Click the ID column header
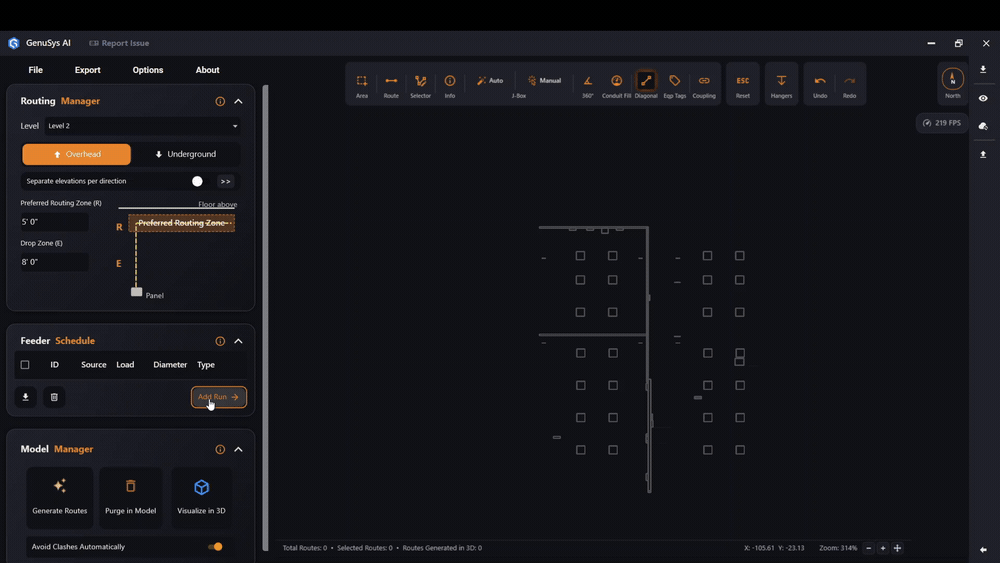 point(54,365)
